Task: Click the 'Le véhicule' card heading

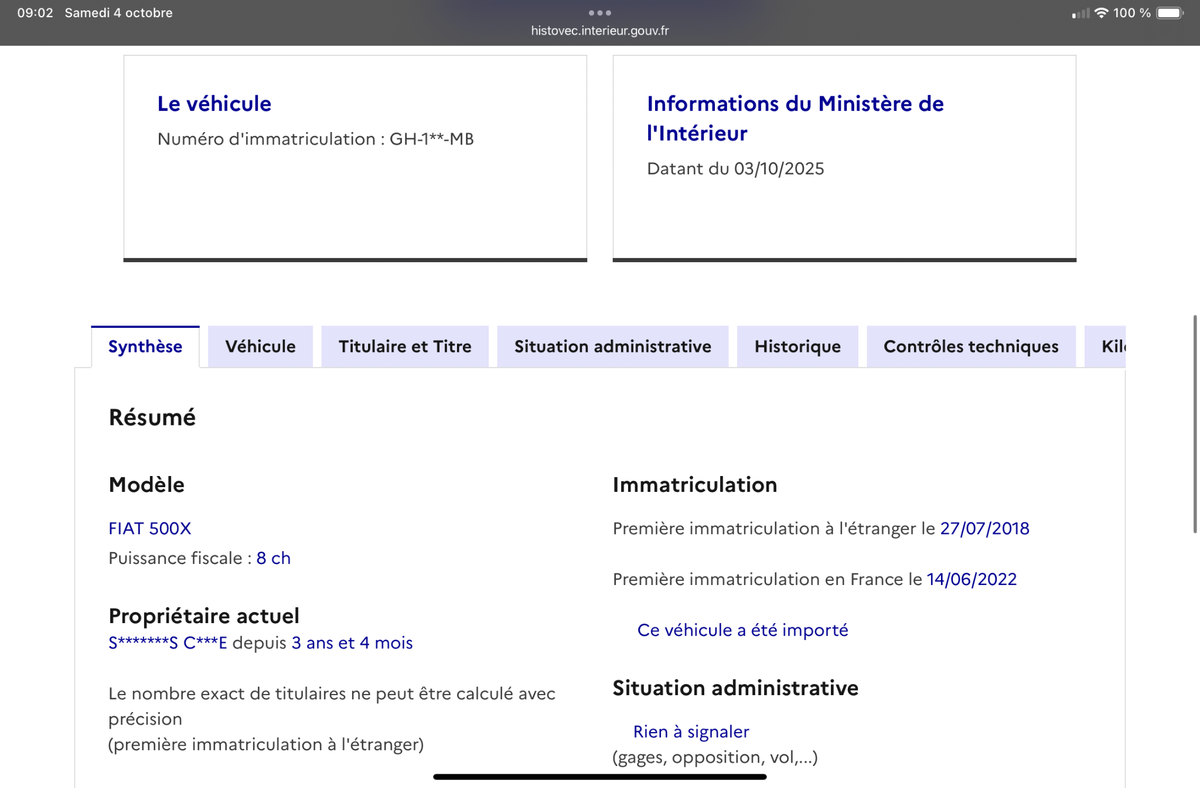Action: pos(214,103)
